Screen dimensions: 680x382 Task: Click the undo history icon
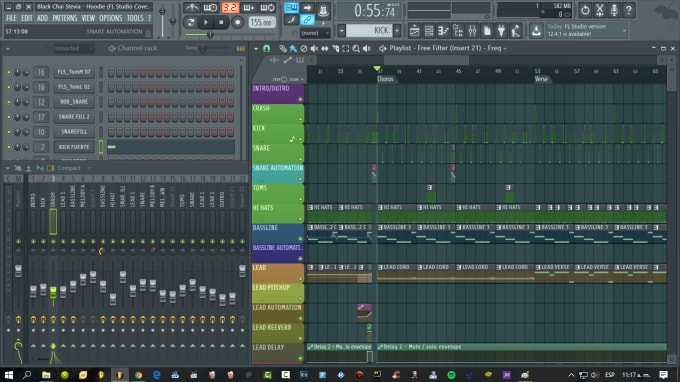pos(585,10)
